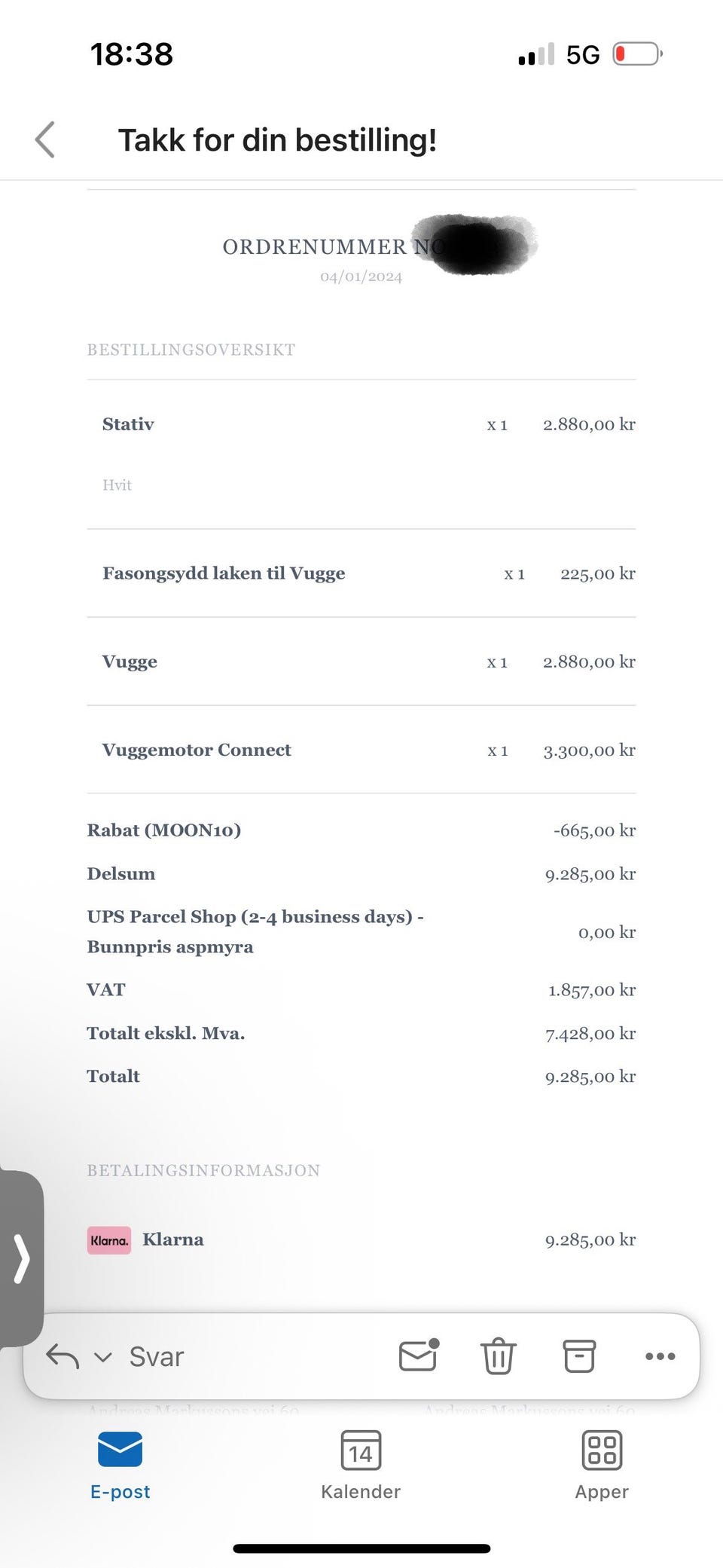Open more actions three-dot menu
This screenshot has height=1568, width=723.
coord(660,1356)
